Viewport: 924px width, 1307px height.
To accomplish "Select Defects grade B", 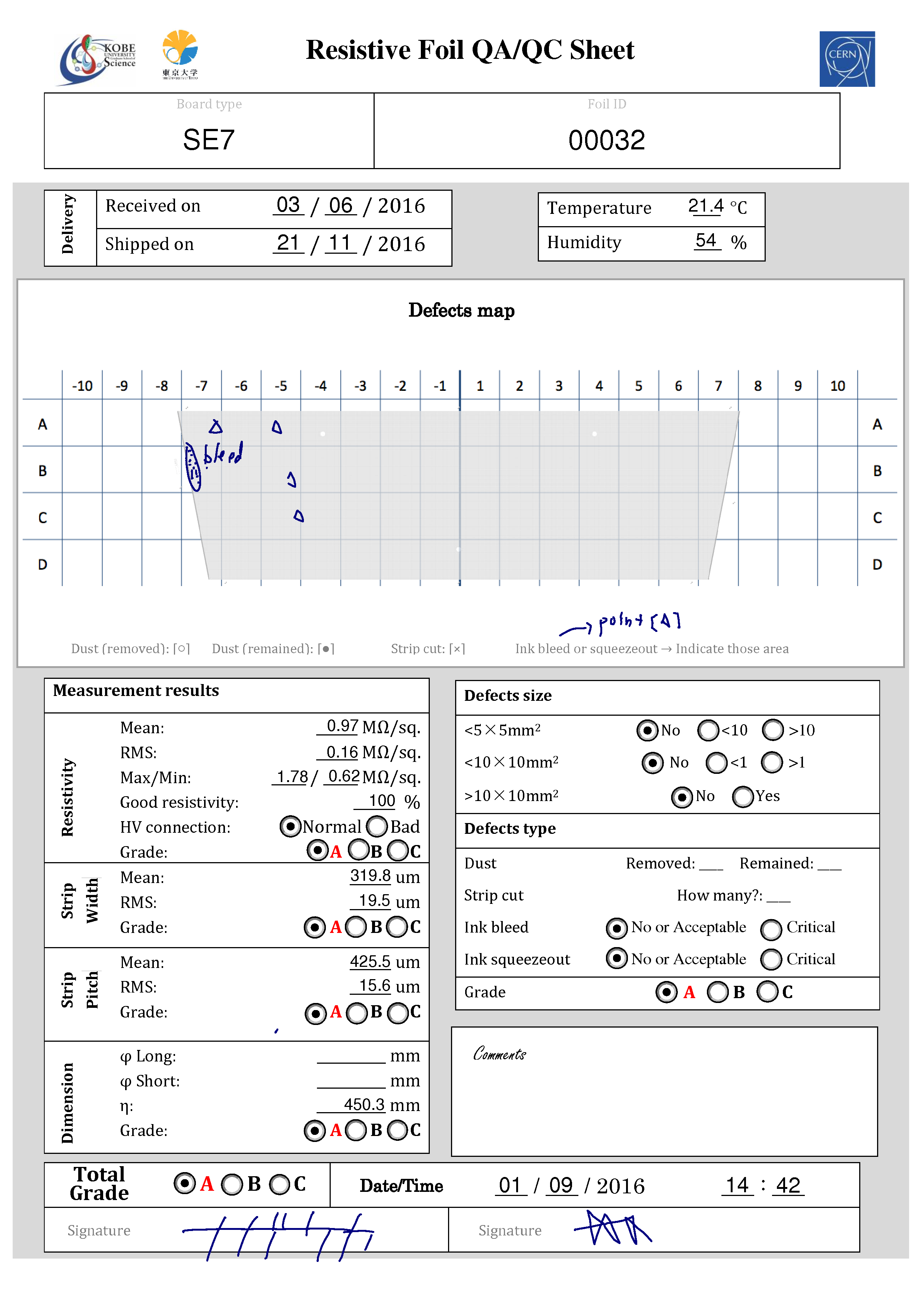I will point(717,992).
